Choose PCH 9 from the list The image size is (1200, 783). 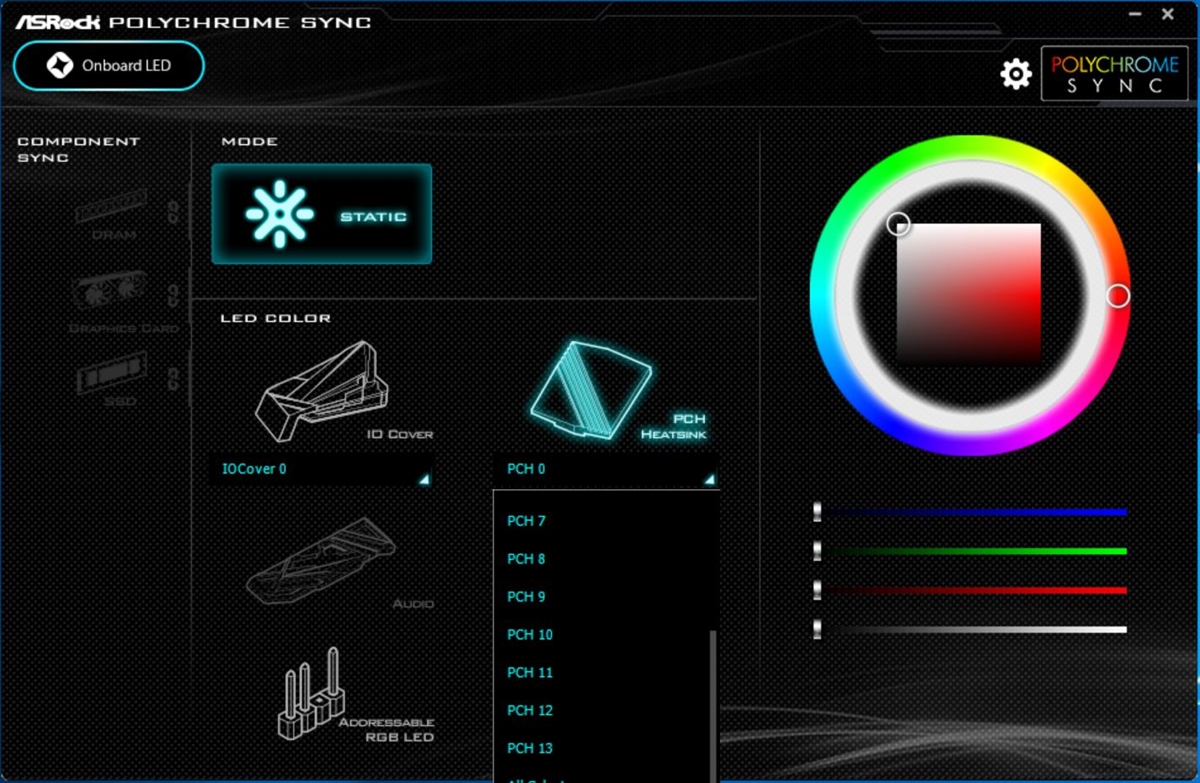[x=526, y=597]
